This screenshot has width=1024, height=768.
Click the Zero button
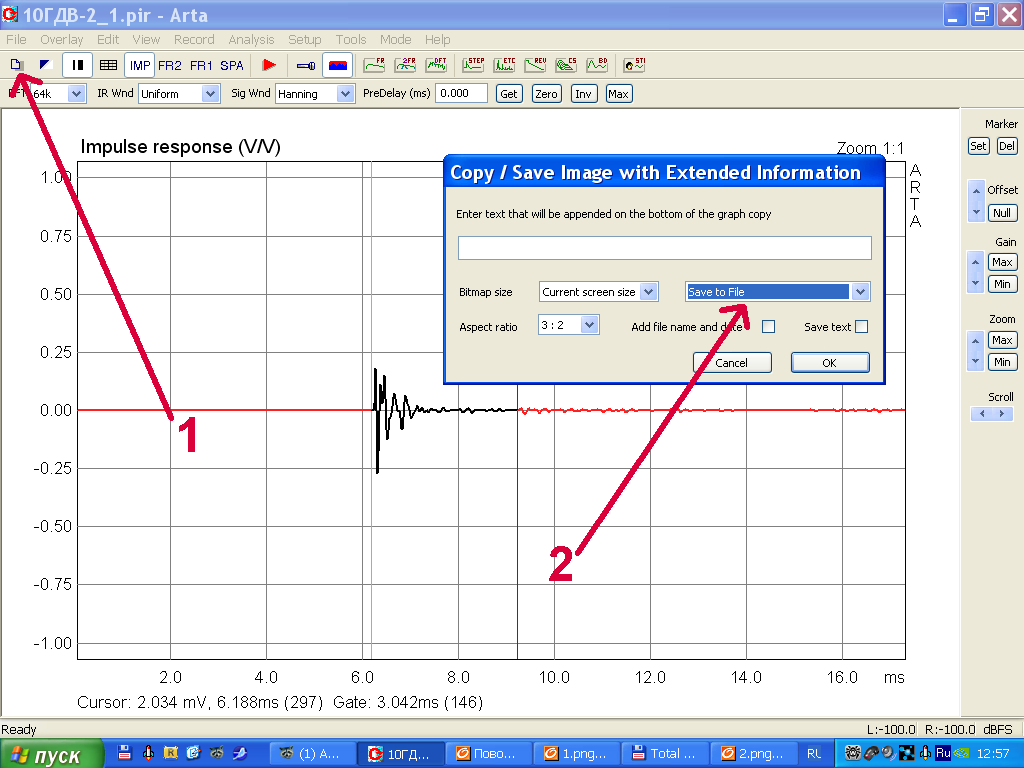[546, 93]
